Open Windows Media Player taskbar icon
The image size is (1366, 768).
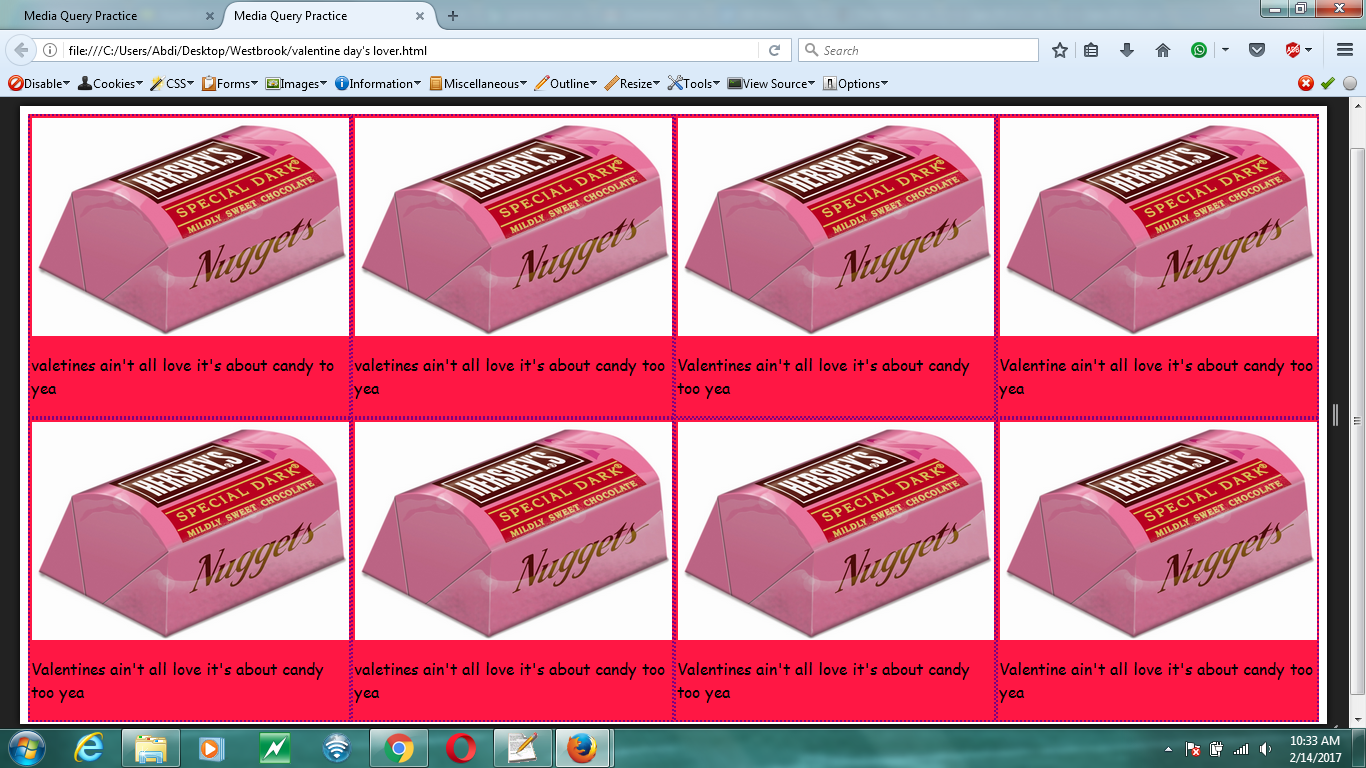[x=212, y=748]
